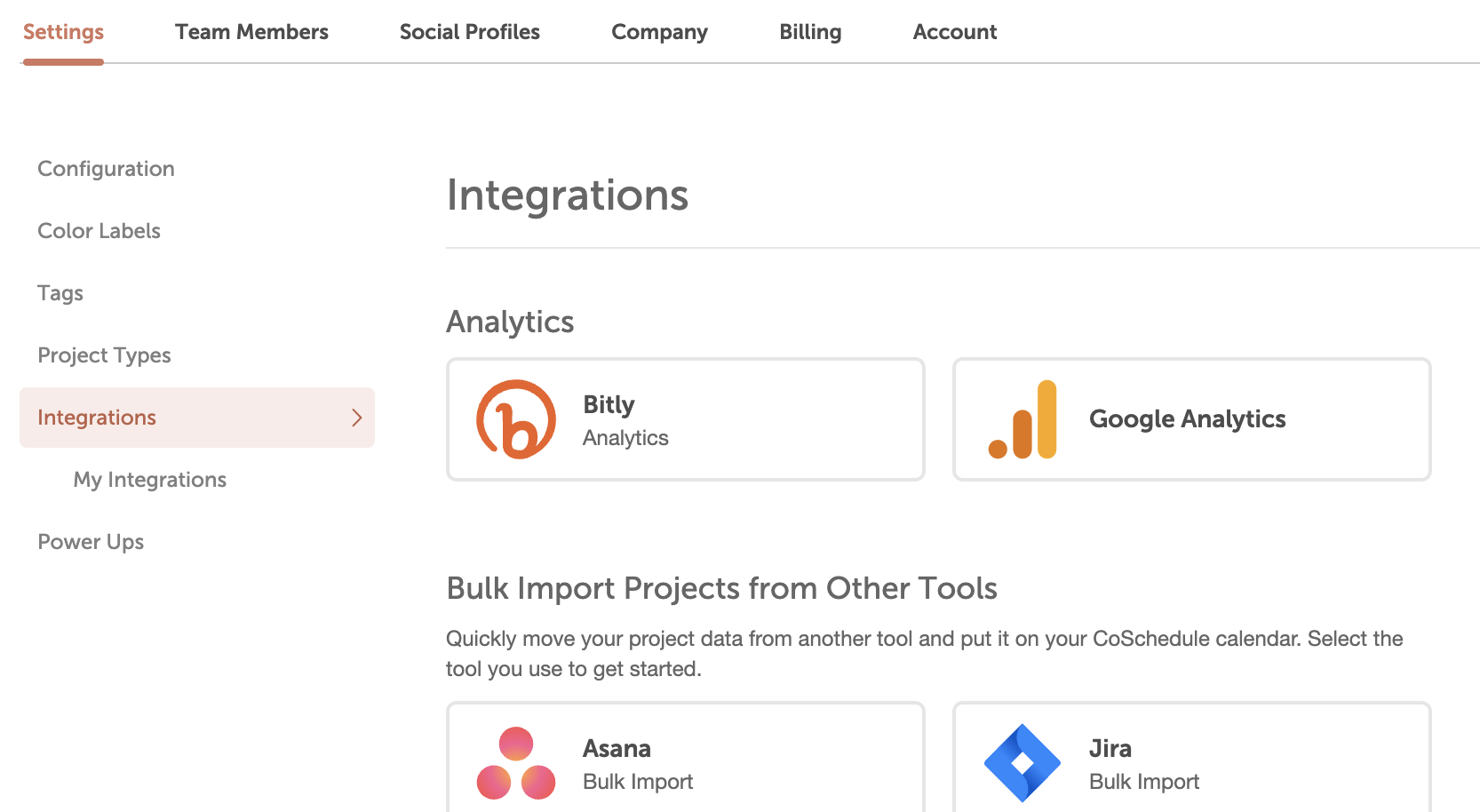Viewport: 1480px width, 812px height.
Task: Click the Bitly card title
Action: [x=609, y=405]
